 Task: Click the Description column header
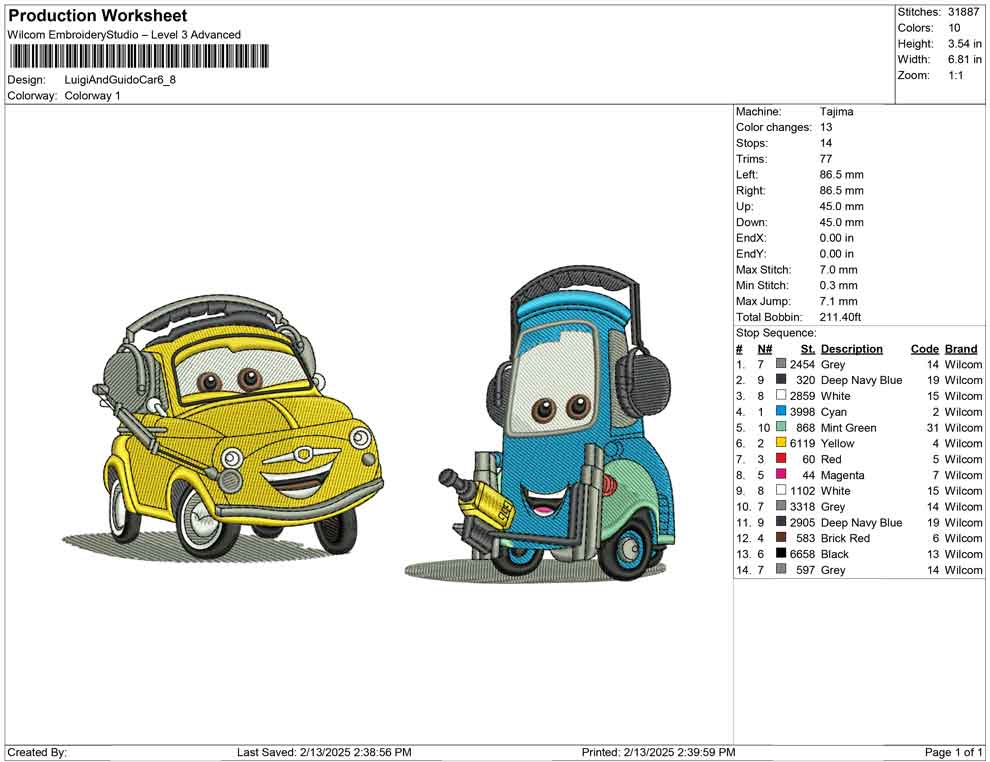(x=851, y=348)
